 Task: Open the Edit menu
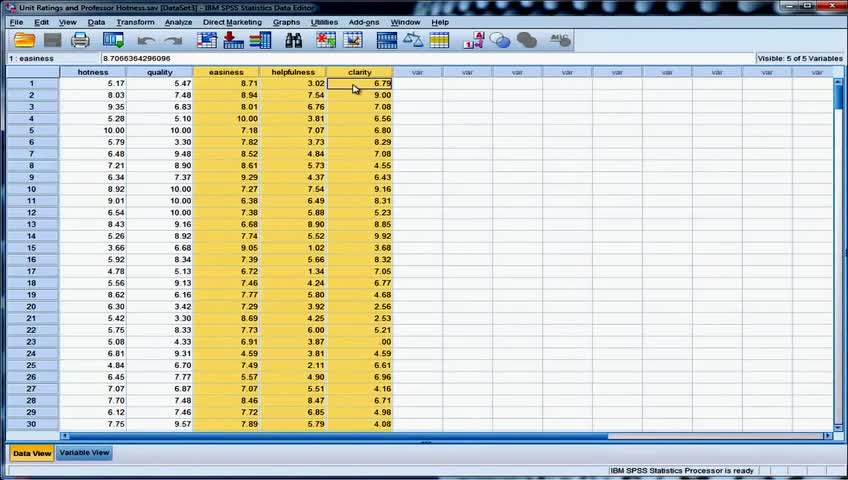click(x=41, y=22)
